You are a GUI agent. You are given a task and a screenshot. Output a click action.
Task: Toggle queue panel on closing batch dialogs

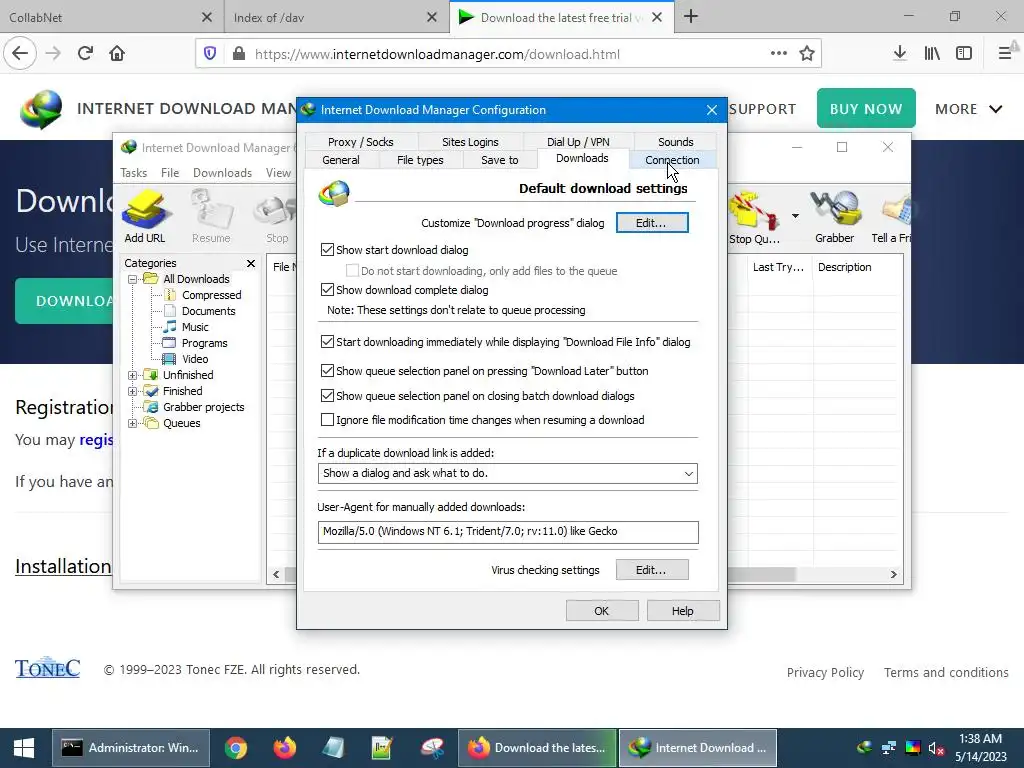(327, 396)
